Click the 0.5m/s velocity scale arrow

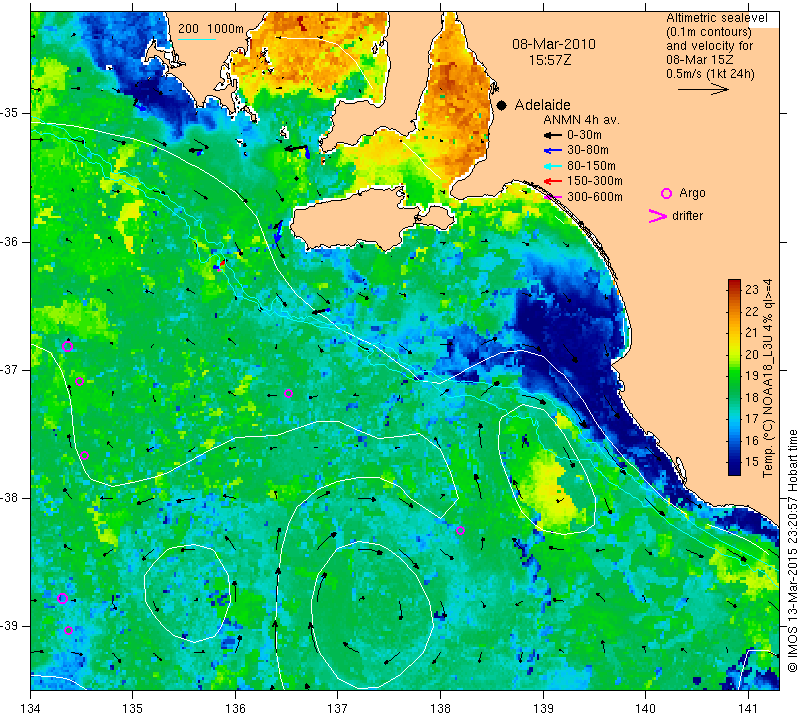click(x=703, y=89)
